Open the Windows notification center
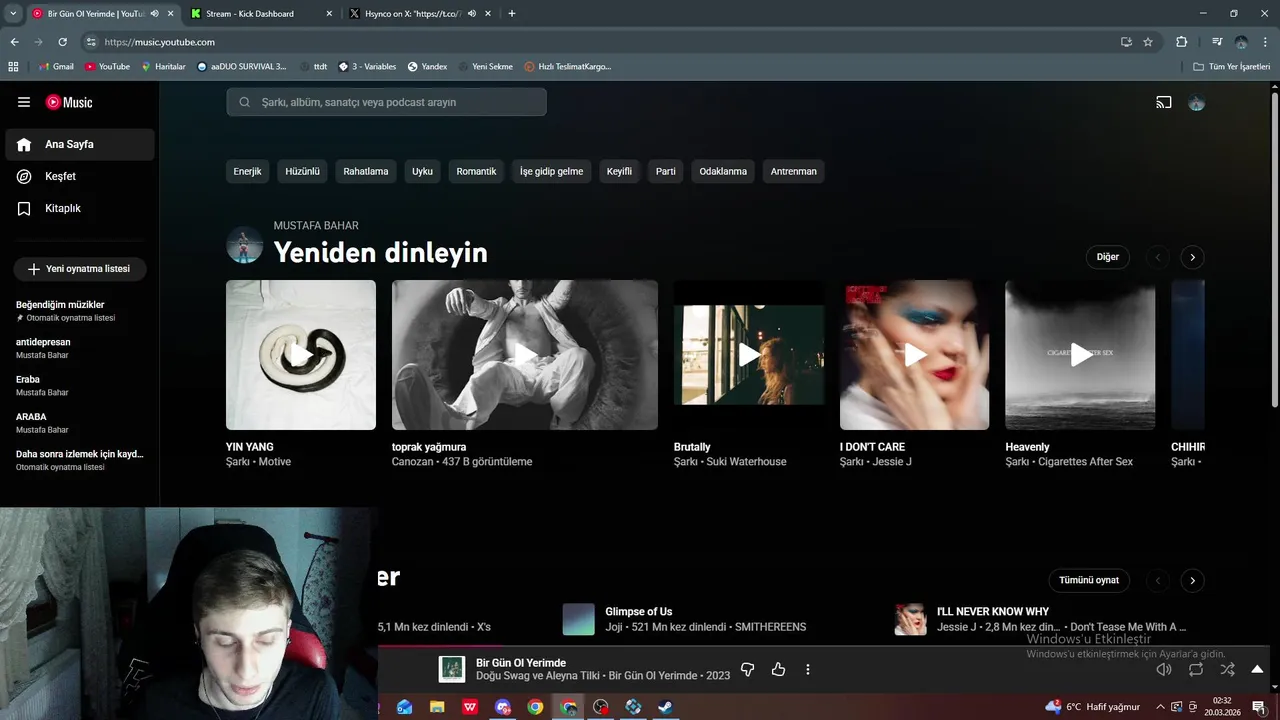Viewport: 1280px width, 720px height. pos(1258,707)
